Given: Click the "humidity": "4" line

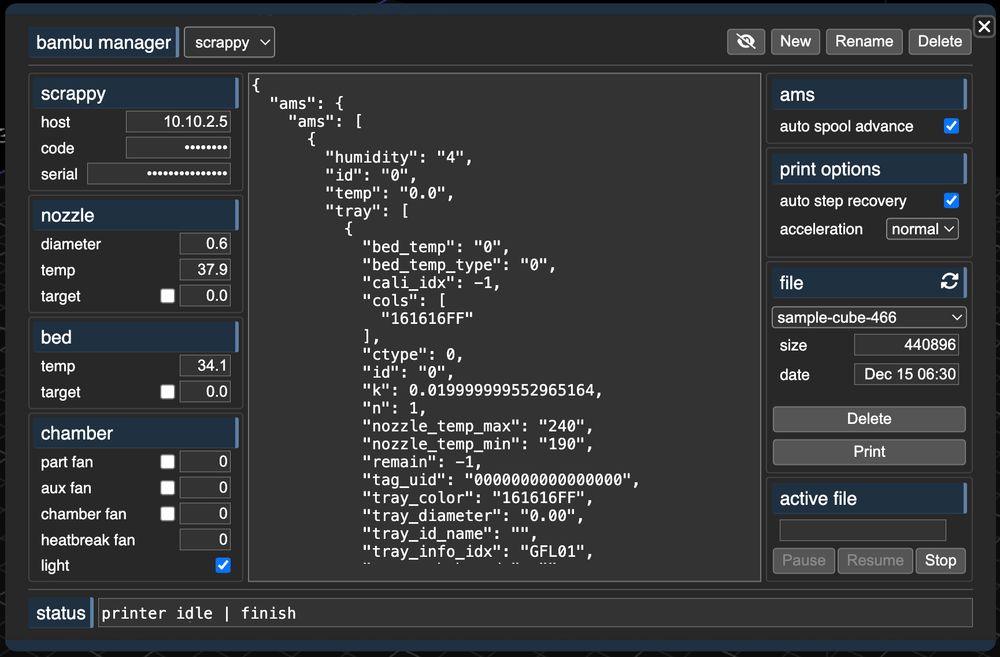Looking at the screenshot, I should coord(399,158).
